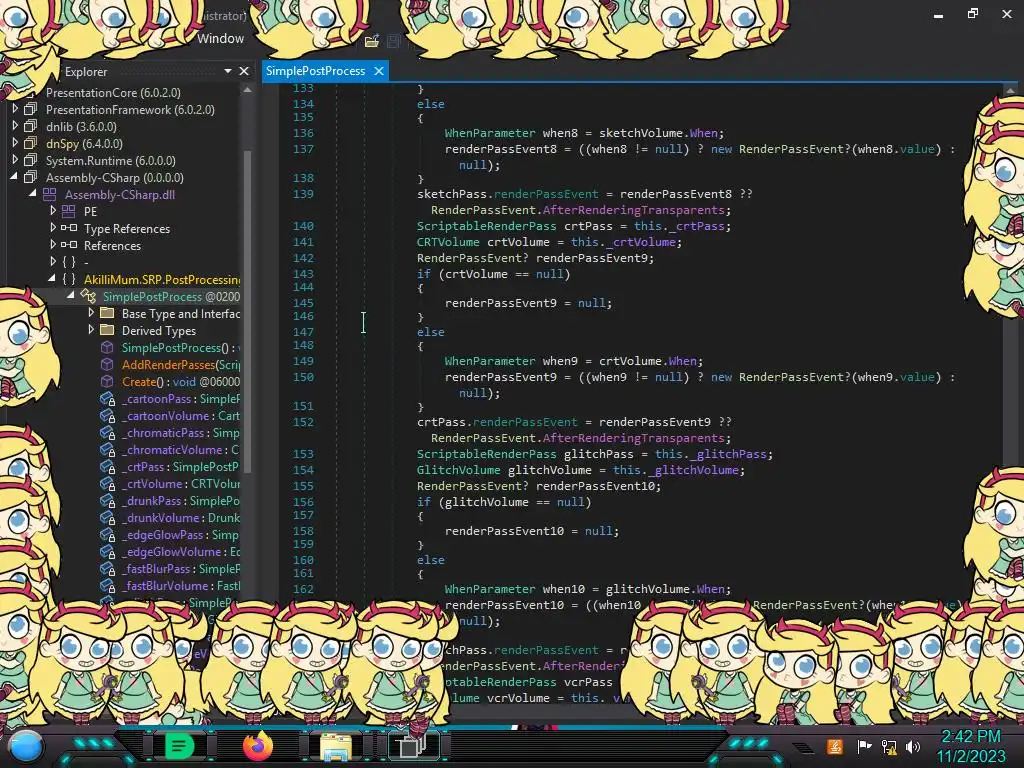Open the Start orb on the taskbar
The height and width of the screenshot is (768, 1024).
click(26, 747)
